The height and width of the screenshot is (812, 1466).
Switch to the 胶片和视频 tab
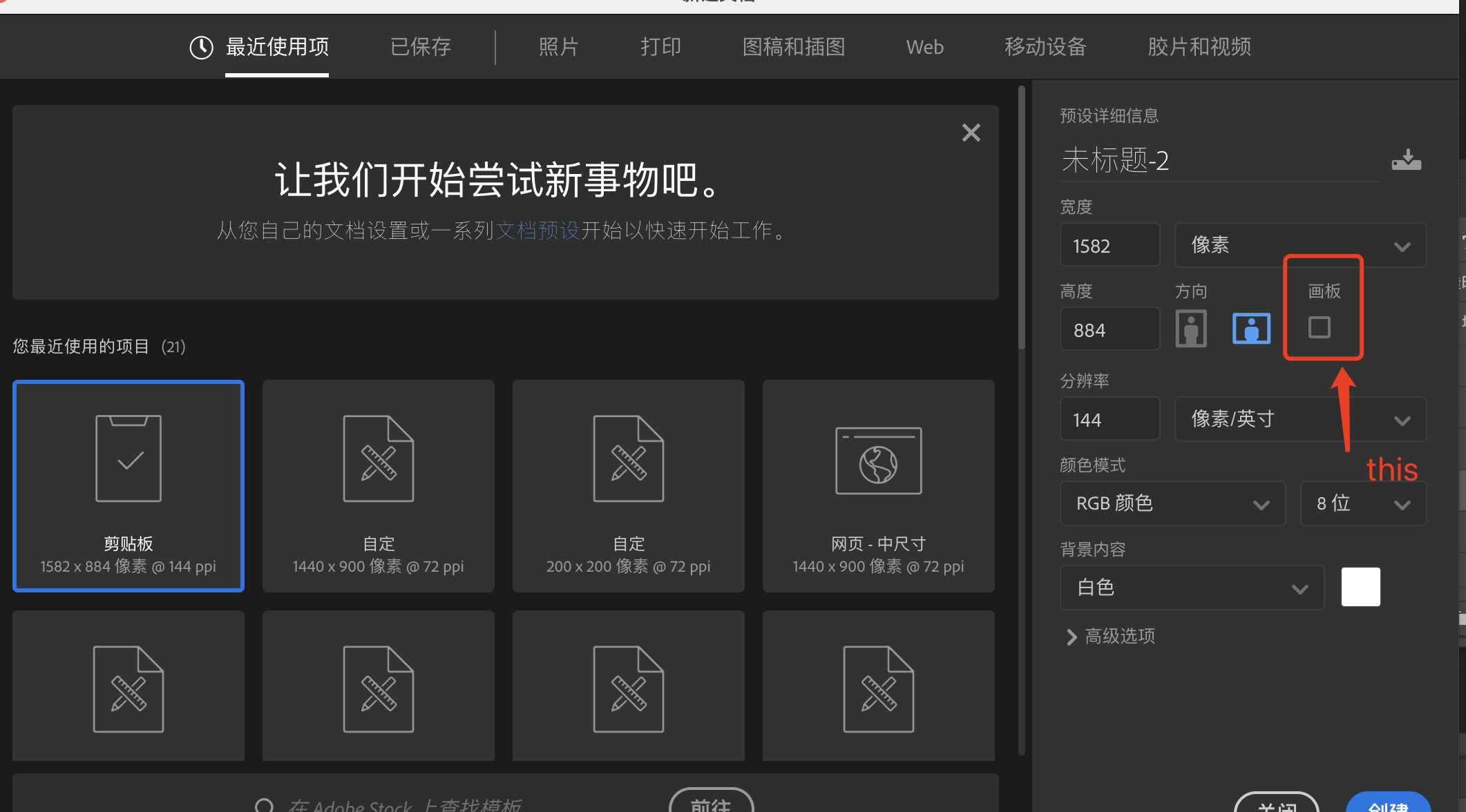pyautogui.click(x=1199, y=47)
